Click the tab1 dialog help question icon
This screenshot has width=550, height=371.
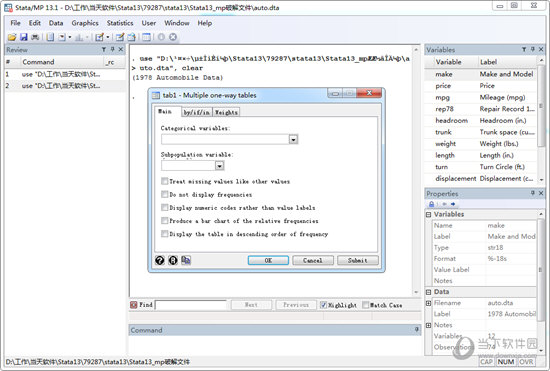[160, 260]
